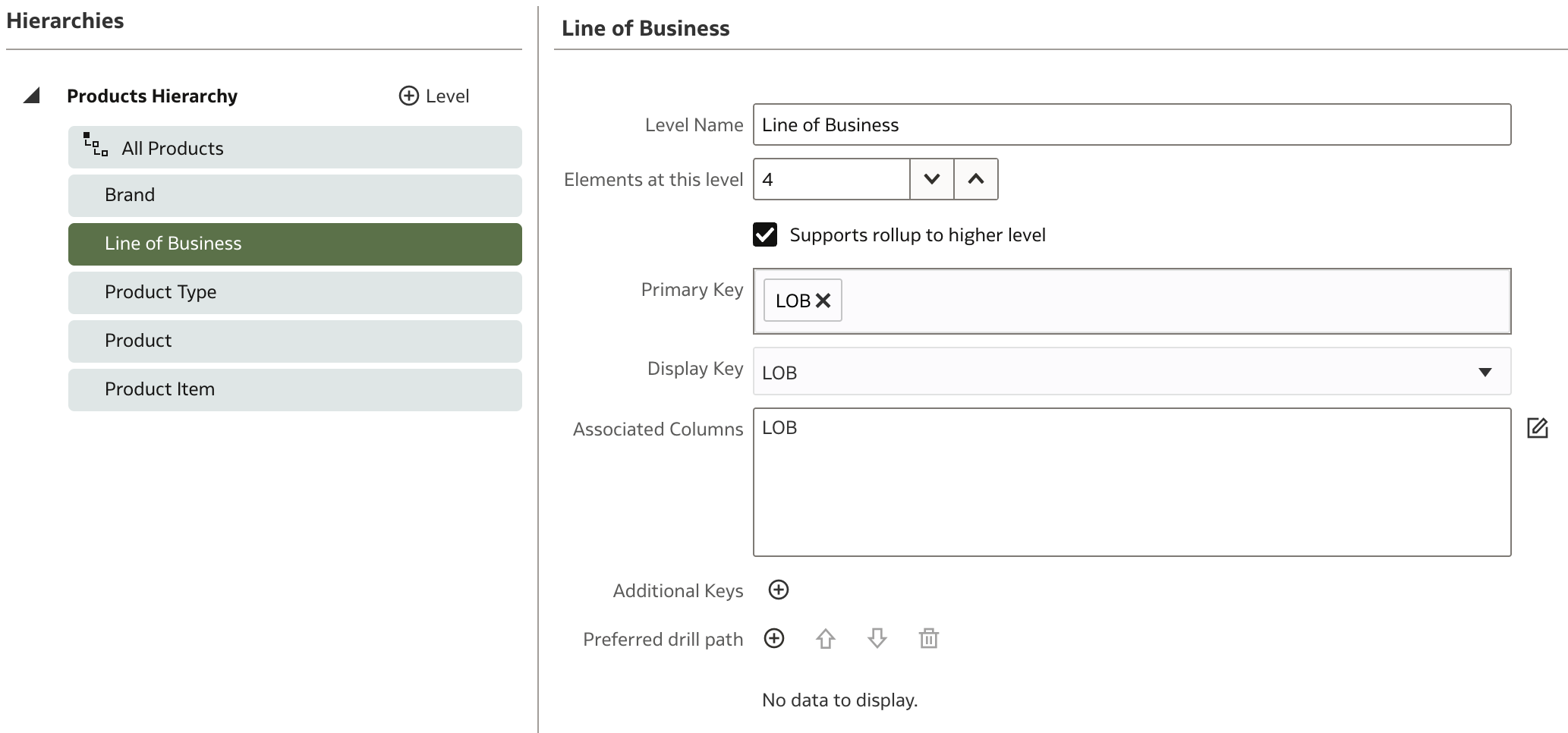The width and height of the screenshot is (1568, 733).
Task: Uncheck Supports rollup to higher level
Action: point(765,234)
